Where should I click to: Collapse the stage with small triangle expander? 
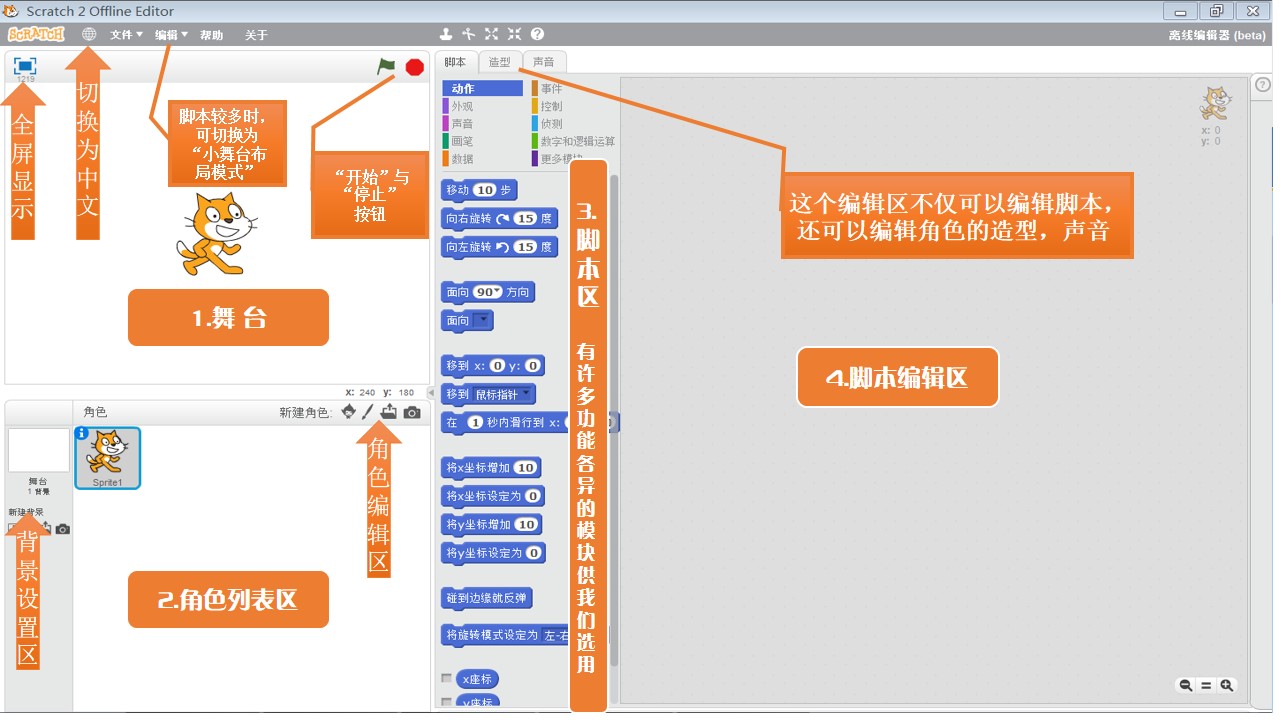[x=431, y=393]
